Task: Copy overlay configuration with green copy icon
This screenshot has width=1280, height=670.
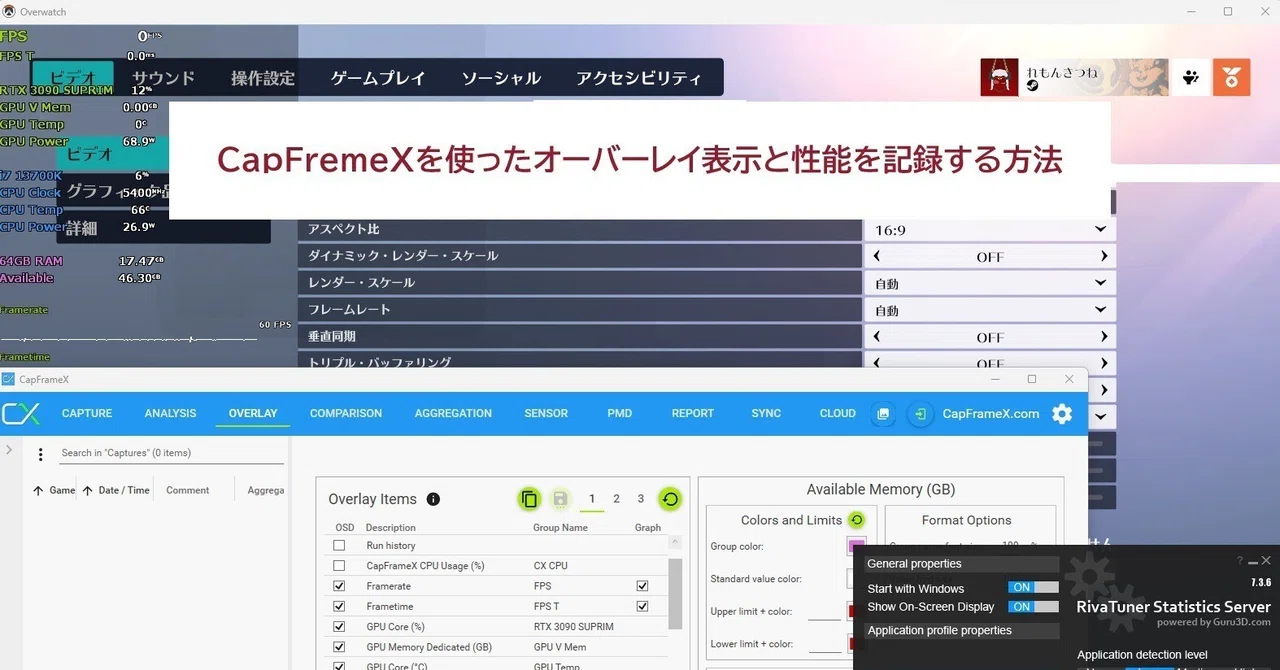Action: coord(530,499)
